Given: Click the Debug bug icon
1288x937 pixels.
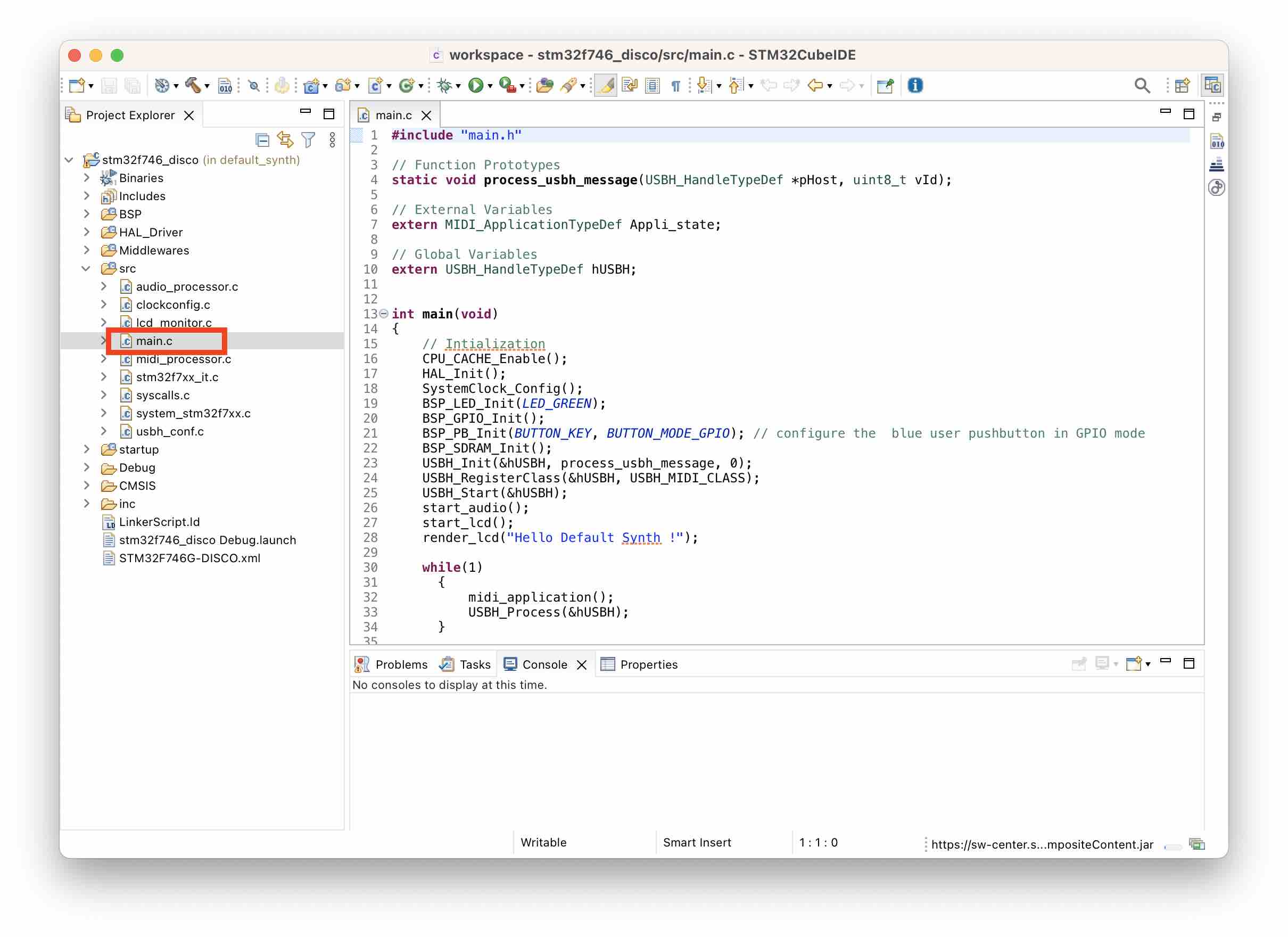Looking at the screenshot, I should 444,85.
